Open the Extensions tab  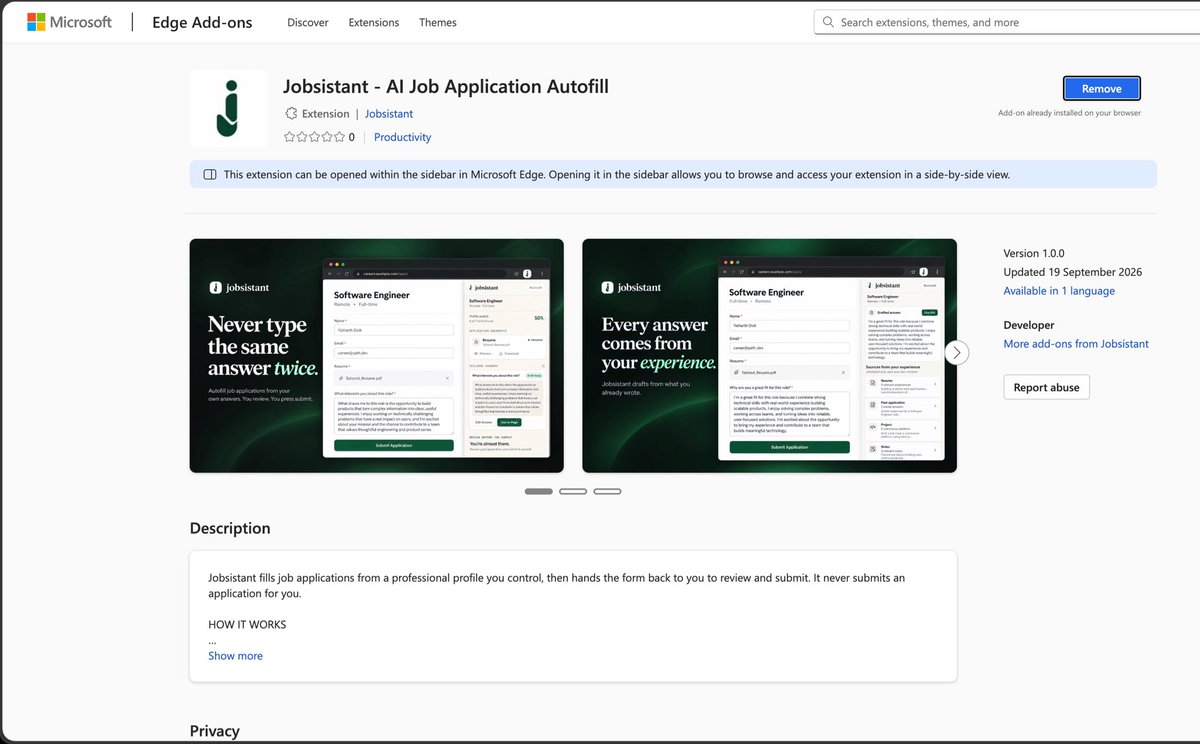pos(374,22)
